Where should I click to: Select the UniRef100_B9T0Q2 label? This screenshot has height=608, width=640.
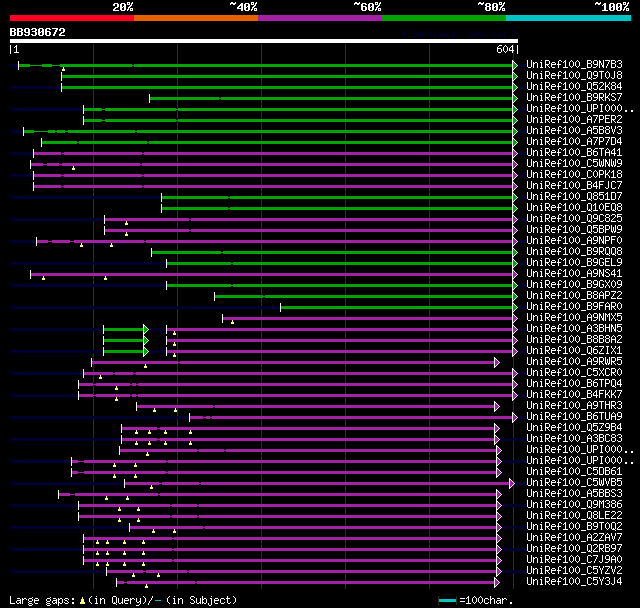click(574, 527)
